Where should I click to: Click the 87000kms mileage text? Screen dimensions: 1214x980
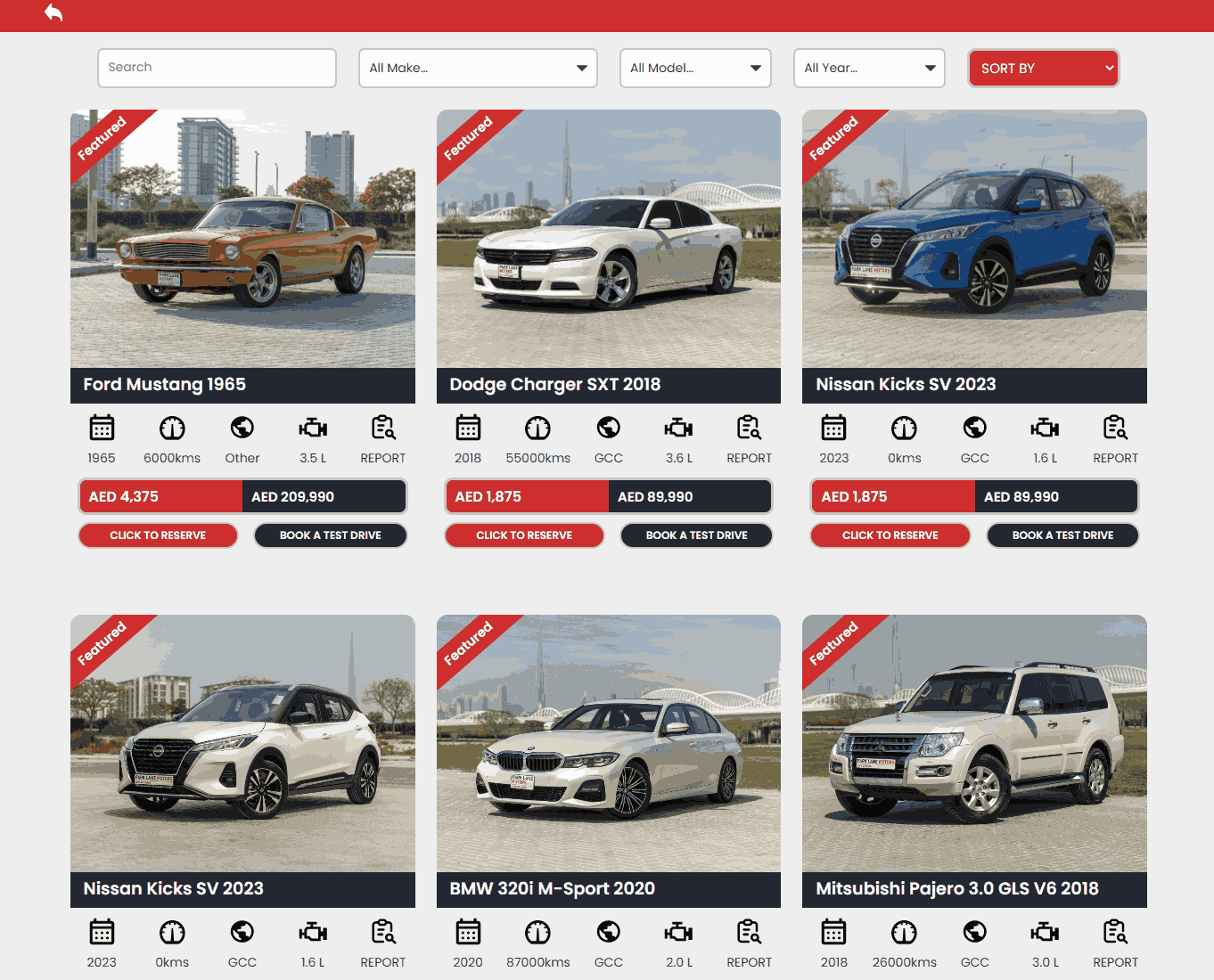point(538,962)
